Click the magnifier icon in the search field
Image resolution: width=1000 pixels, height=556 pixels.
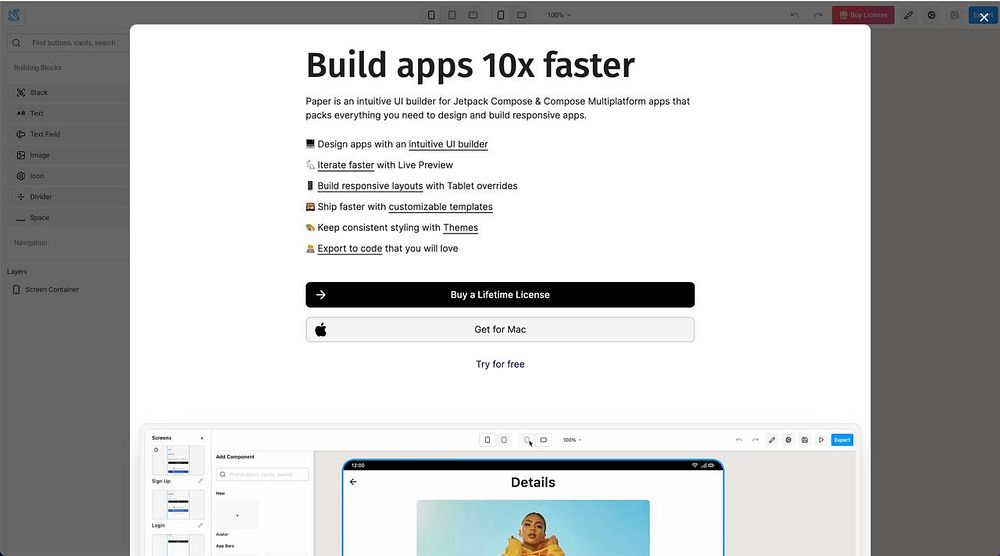17,43
